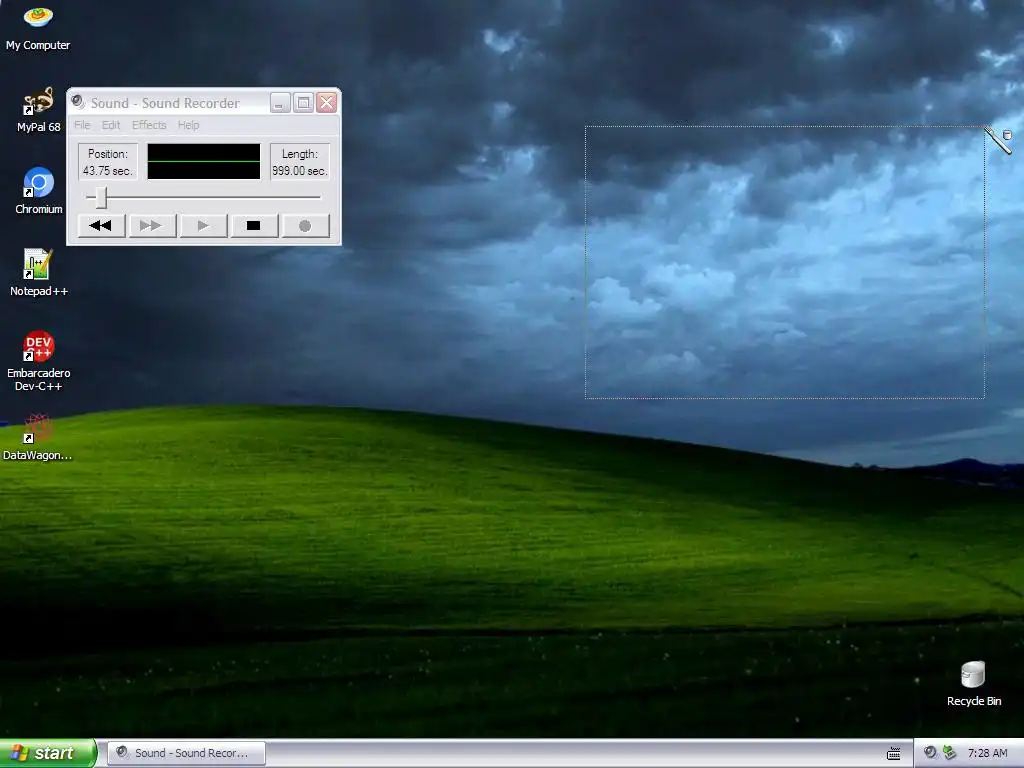Click the Length 999.00 sec. readout
Viewport: 1024px width, 768px height.
click(300, 162)
